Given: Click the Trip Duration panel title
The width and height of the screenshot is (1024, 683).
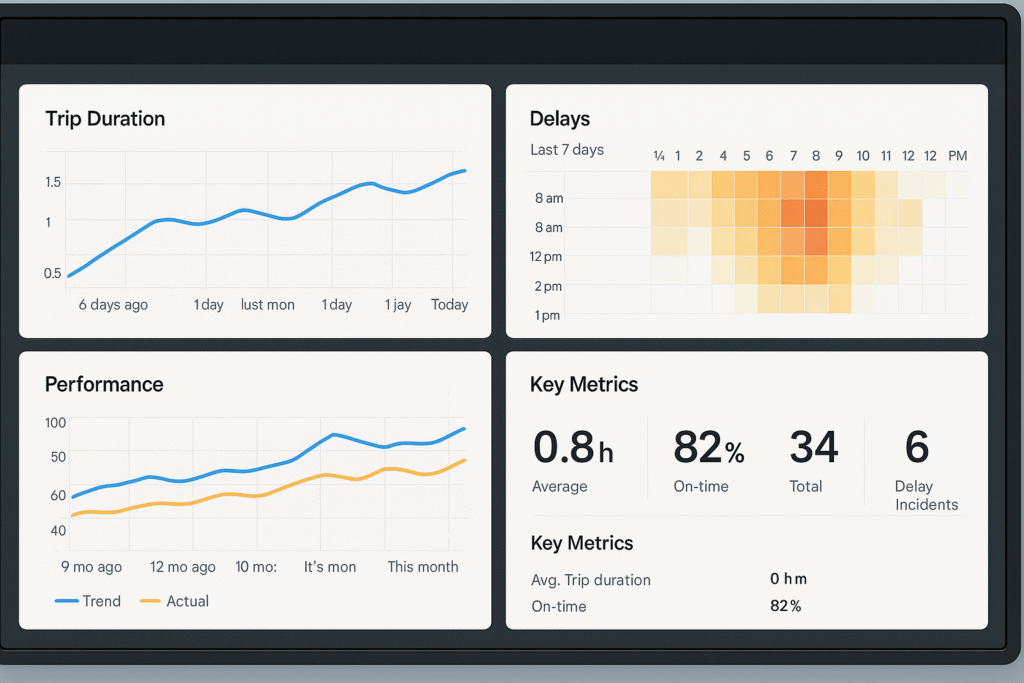Looking at the screenshot, I should click(105, 119).
